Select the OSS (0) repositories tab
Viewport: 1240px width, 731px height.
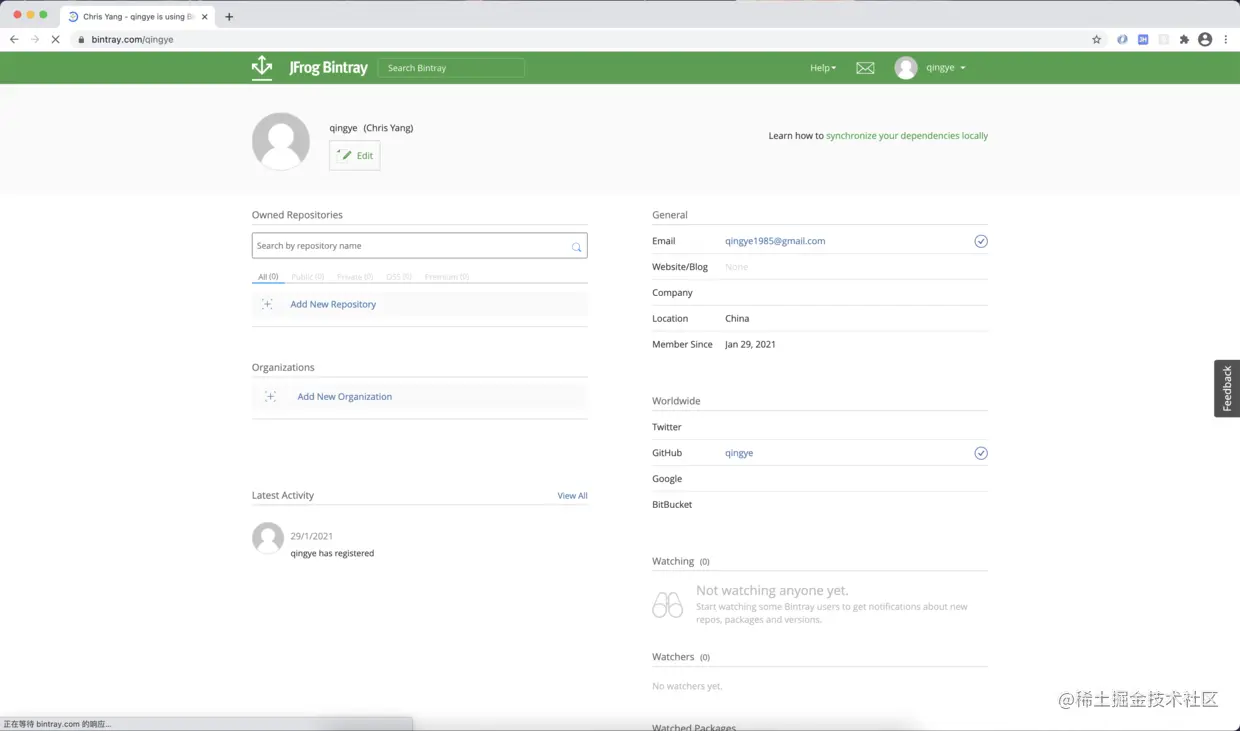pyautogui.click(x=399, y=277)
